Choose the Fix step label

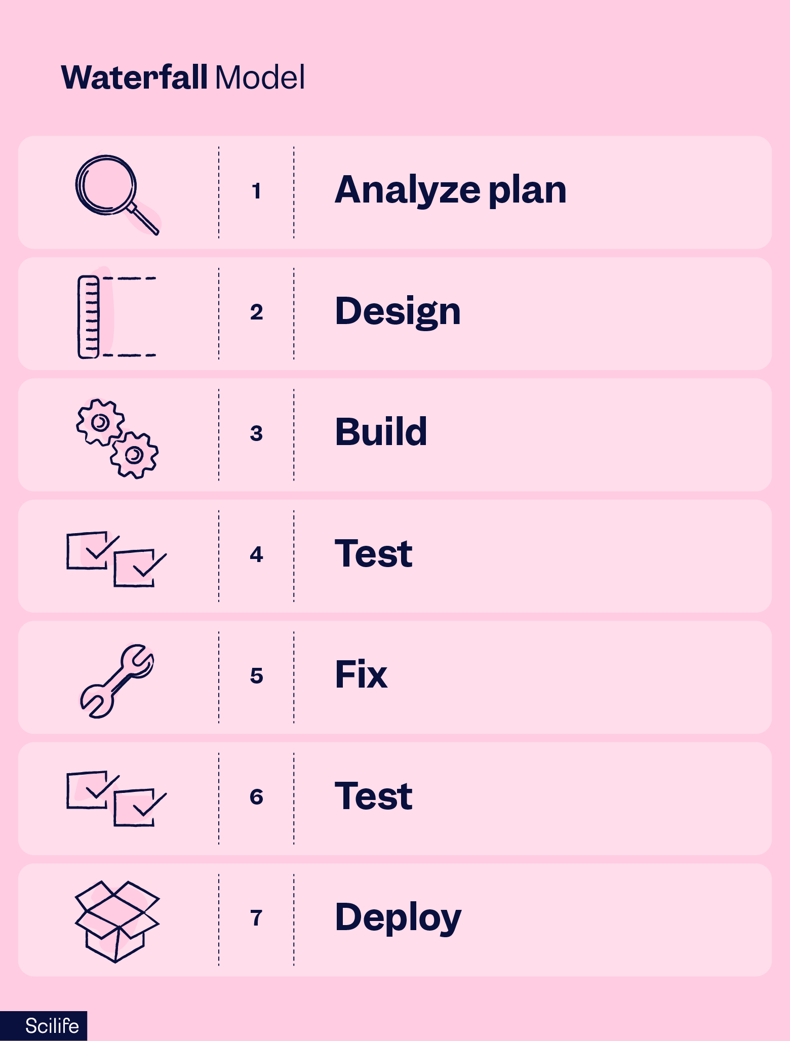tap(360, 675)
